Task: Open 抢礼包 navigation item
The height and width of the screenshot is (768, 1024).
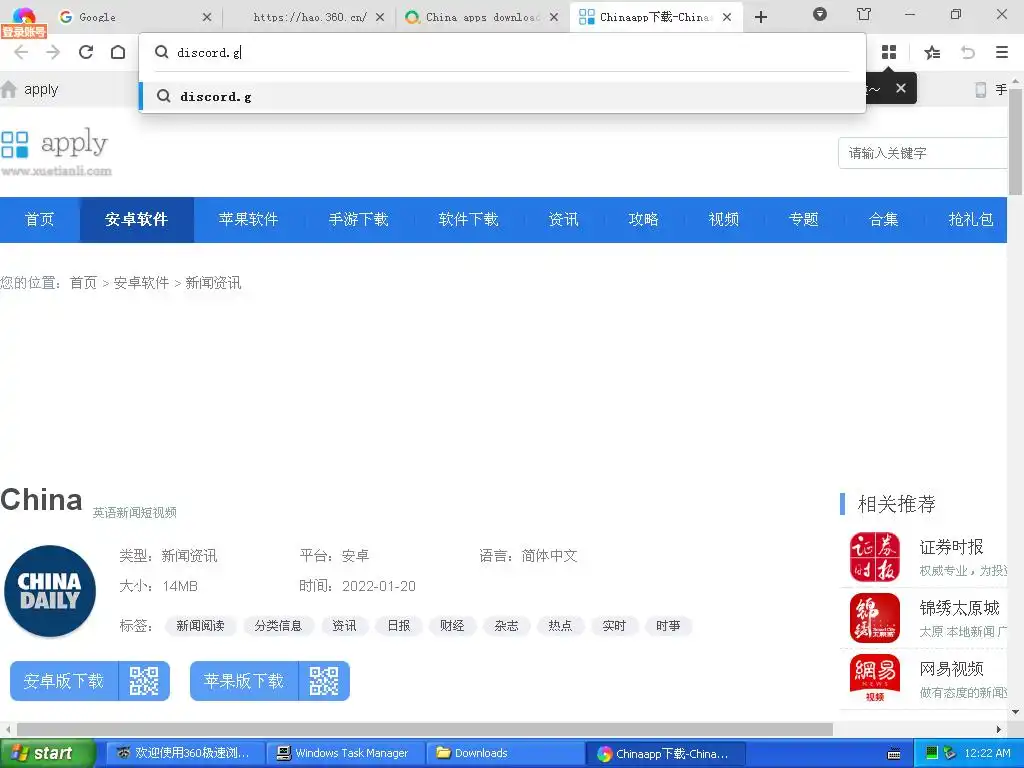Action: [x=970, y=219]
